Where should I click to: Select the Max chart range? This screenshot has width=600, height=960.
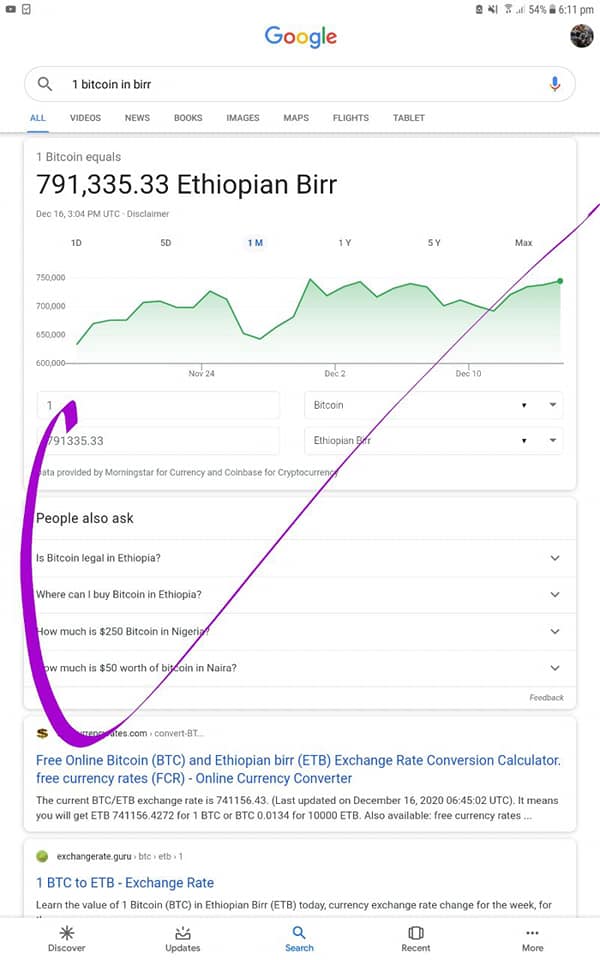pyautogui.click(x=523, y=243)
